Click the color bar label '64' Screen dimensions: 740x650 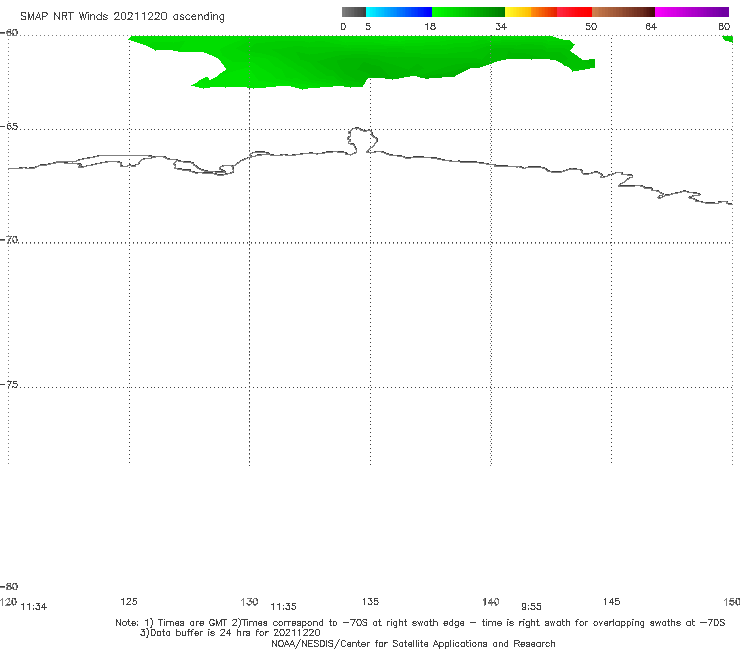click(651, 26)
